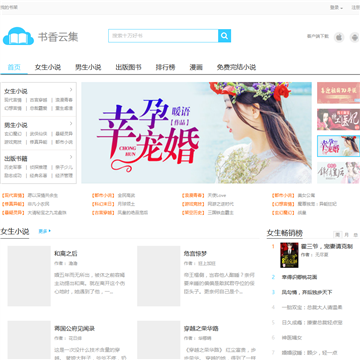The image size is (360, 360).
Task: Click the 女生畅销榜 heading
Action: coord(285,233)
